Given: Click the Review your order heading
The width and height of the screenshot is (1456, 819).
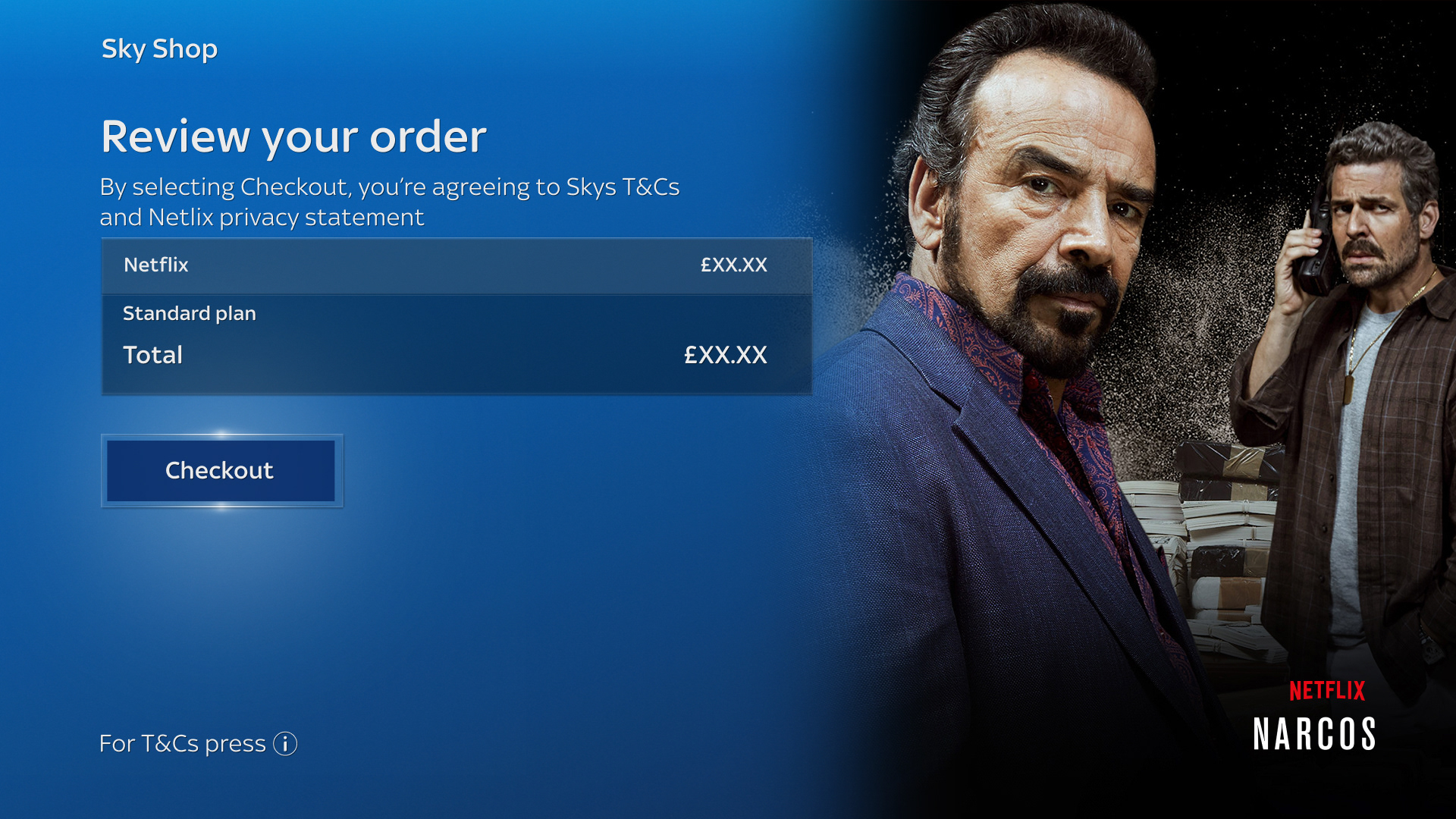Looking at the screenshot, I should [x=293, y=137].
